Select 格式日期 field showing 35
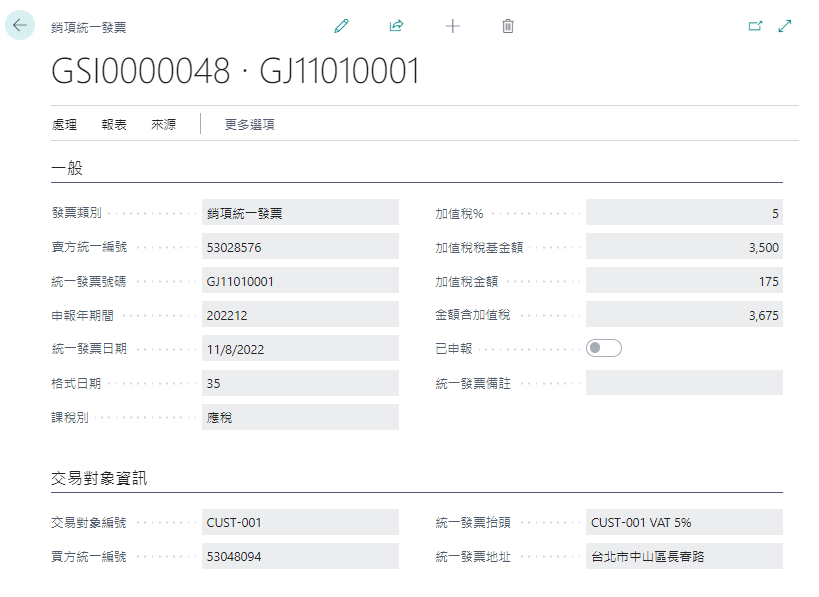 tap(300, 383)
